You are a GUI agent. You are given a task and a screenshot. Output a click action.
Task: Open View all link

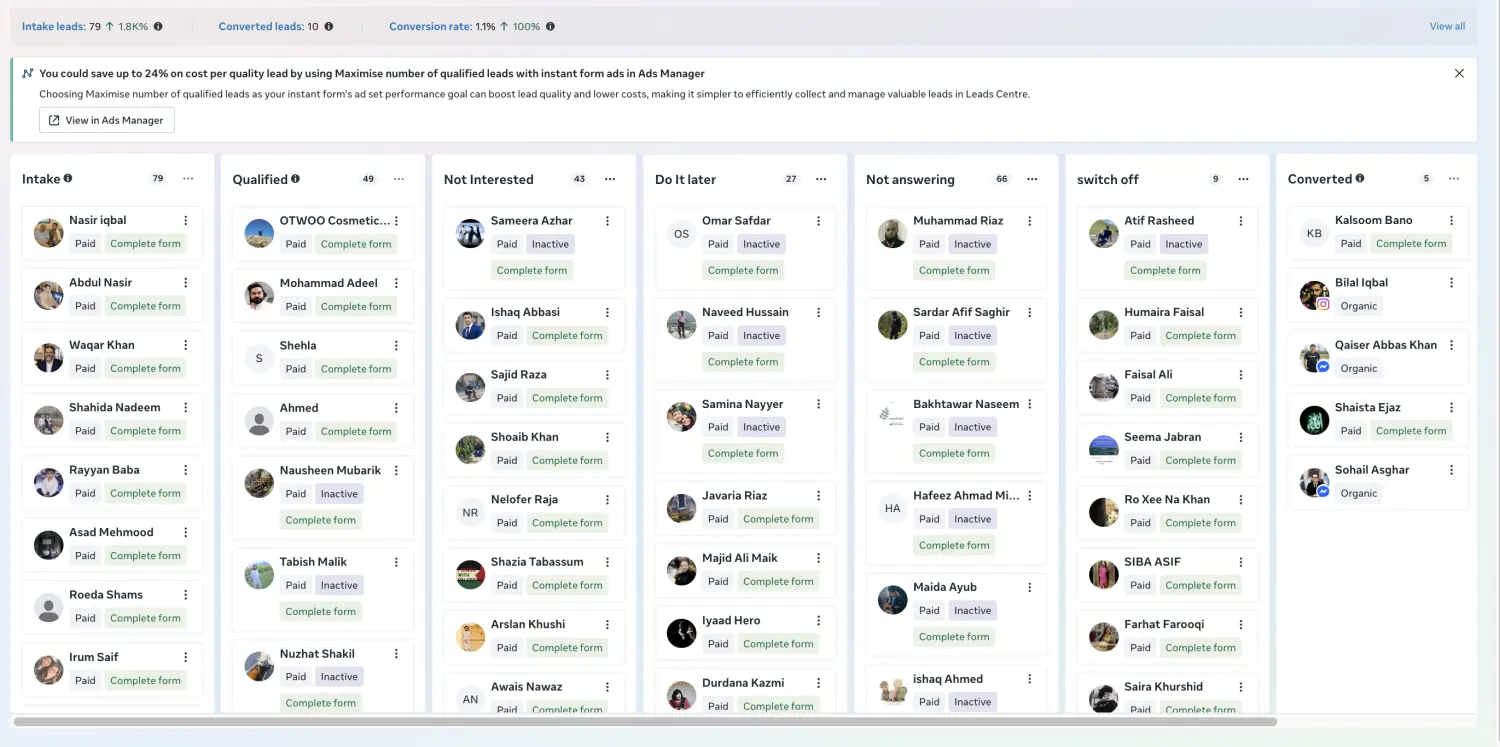tap(1447, 26)
